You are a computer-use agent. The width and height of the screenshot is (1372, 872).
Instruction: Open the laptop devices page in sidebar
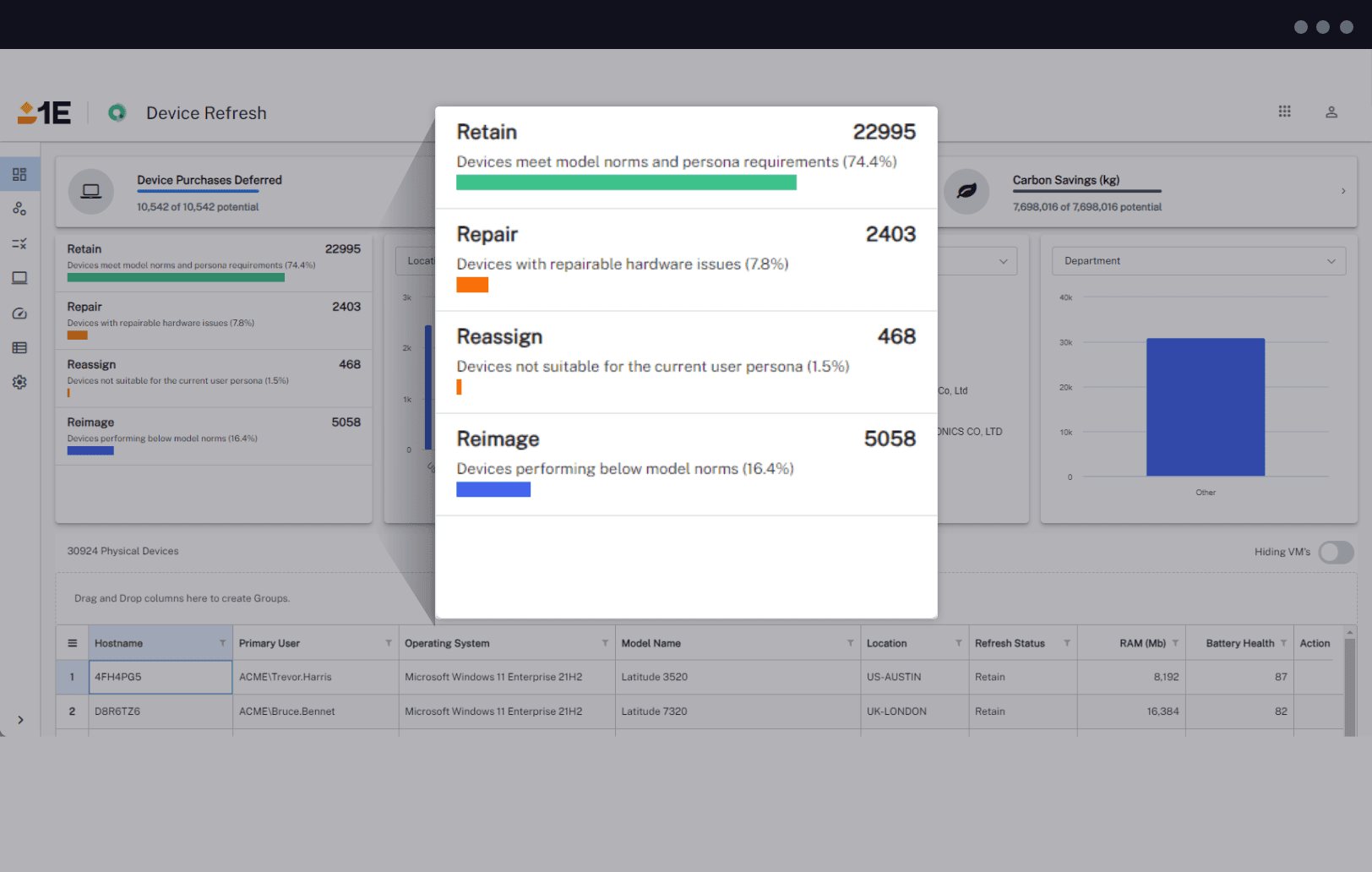click(19, 278)
